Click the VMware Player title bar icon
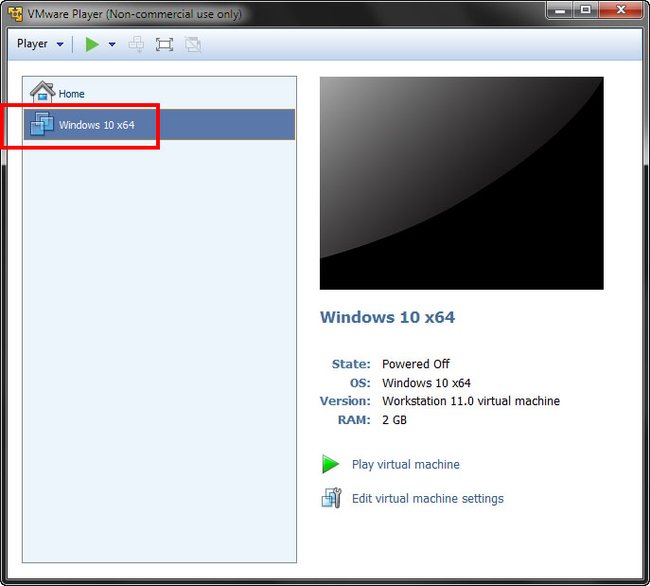The width and height of the screenshot is (650, 586). [15, 14]
